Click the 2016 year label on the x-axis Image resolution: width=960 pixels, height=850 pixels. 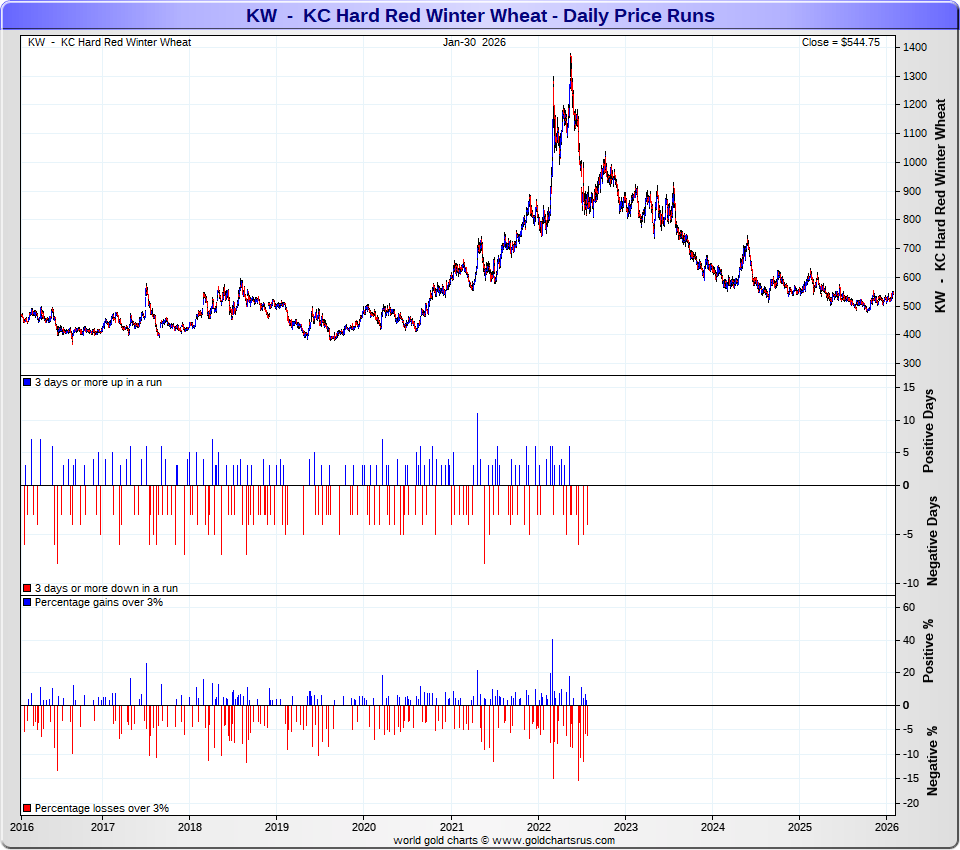pyautogui.click(x=21, y=828)
